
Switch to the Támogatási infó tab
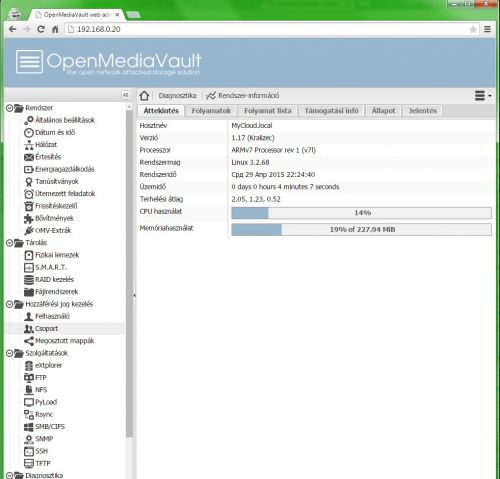331,111
